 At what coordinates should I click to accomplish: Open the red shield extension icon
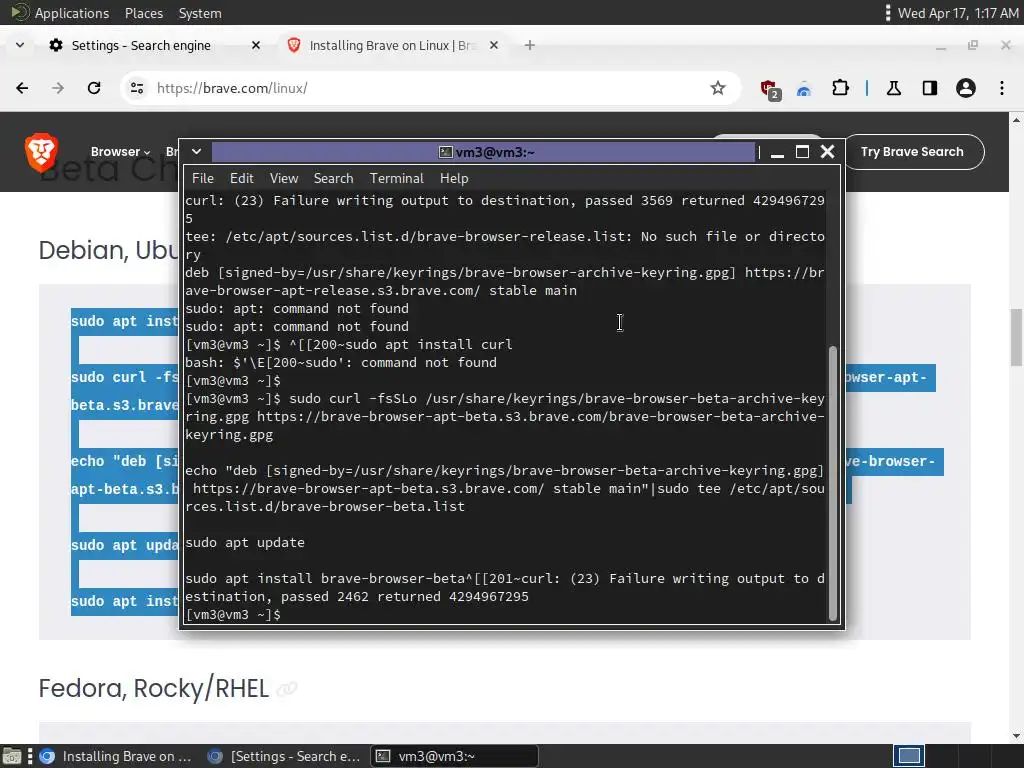point(769,89)
